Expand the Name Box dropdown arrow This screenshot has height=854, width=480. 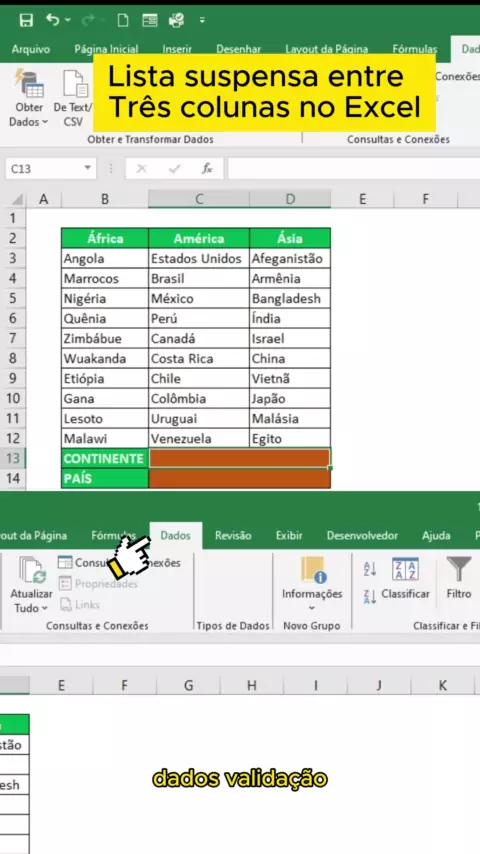[x=87, y=168]
